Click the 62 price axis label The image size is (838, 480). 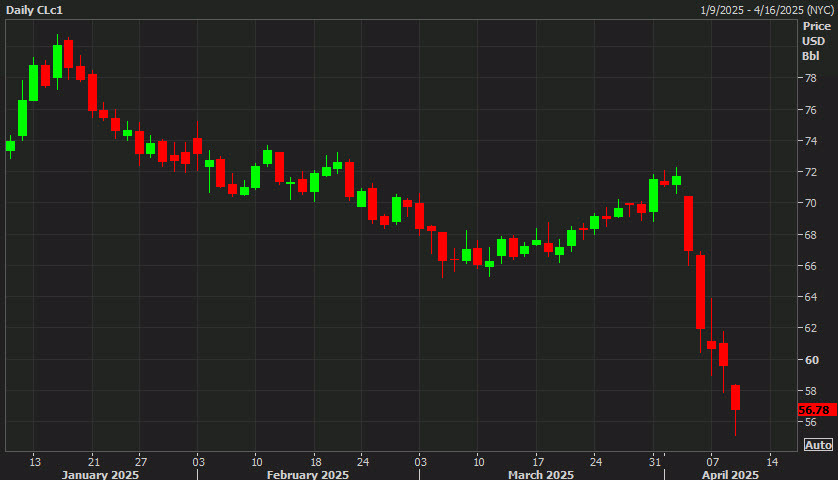(x=810, y=328)
